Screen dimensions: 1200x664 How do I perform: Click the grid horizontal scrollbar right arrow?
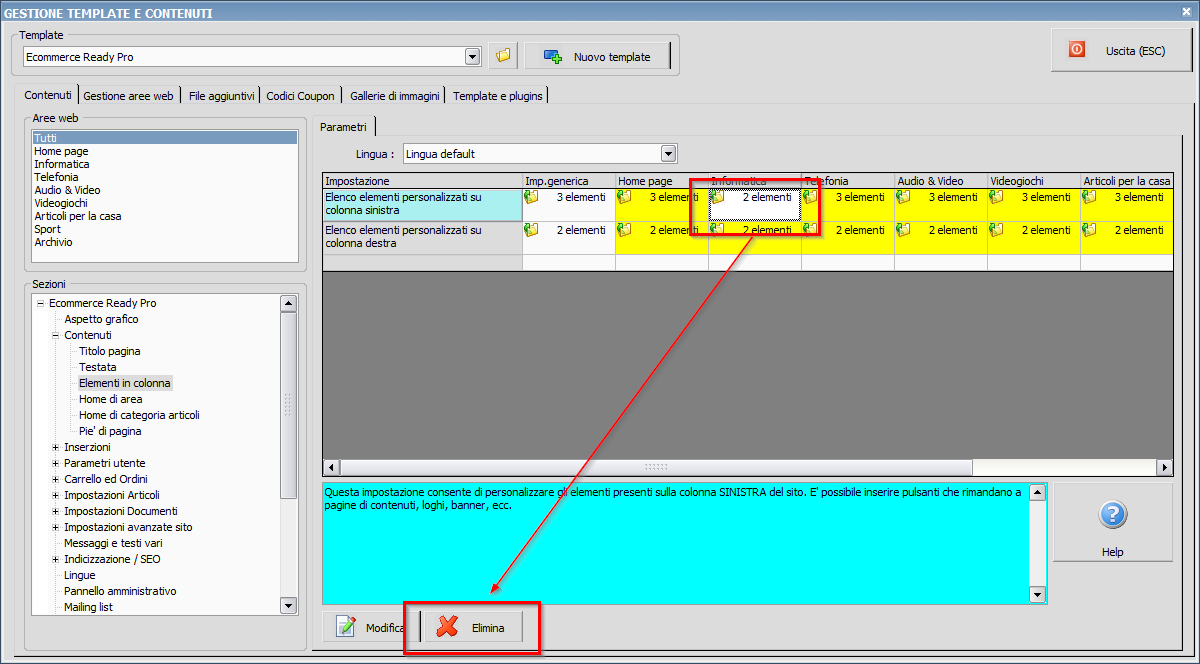click(x=1164, y=467)
